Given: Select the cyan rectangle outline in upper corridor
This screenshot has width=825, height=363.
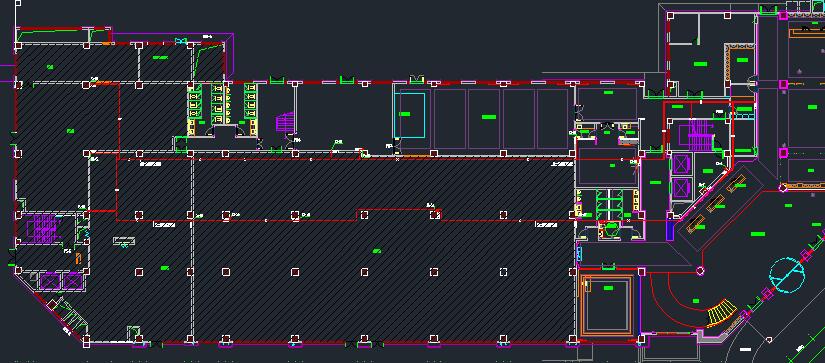Looking at the screenshot, I should pos(409,115).
